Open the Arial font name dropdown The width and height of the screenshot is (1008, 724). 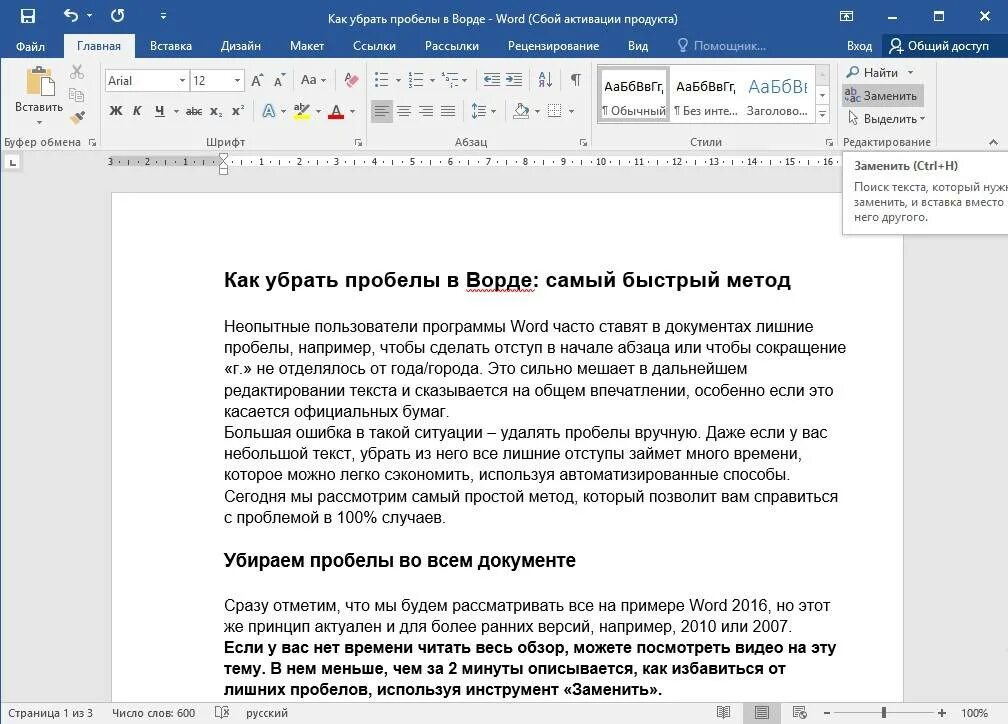[x=182, y=80]
